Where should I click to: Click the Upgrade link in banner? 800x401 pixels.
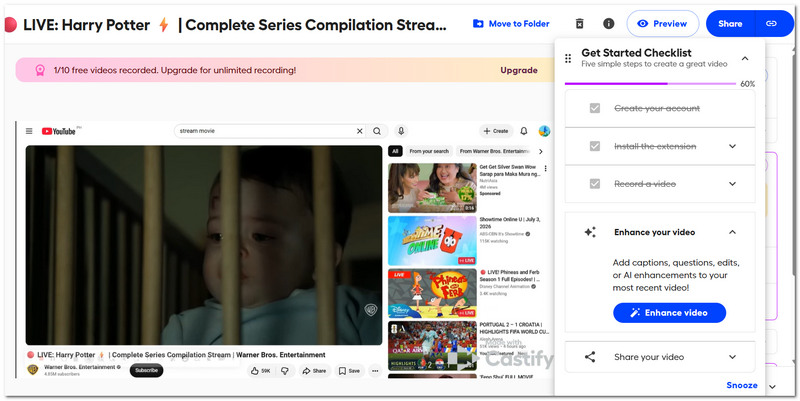518,70
